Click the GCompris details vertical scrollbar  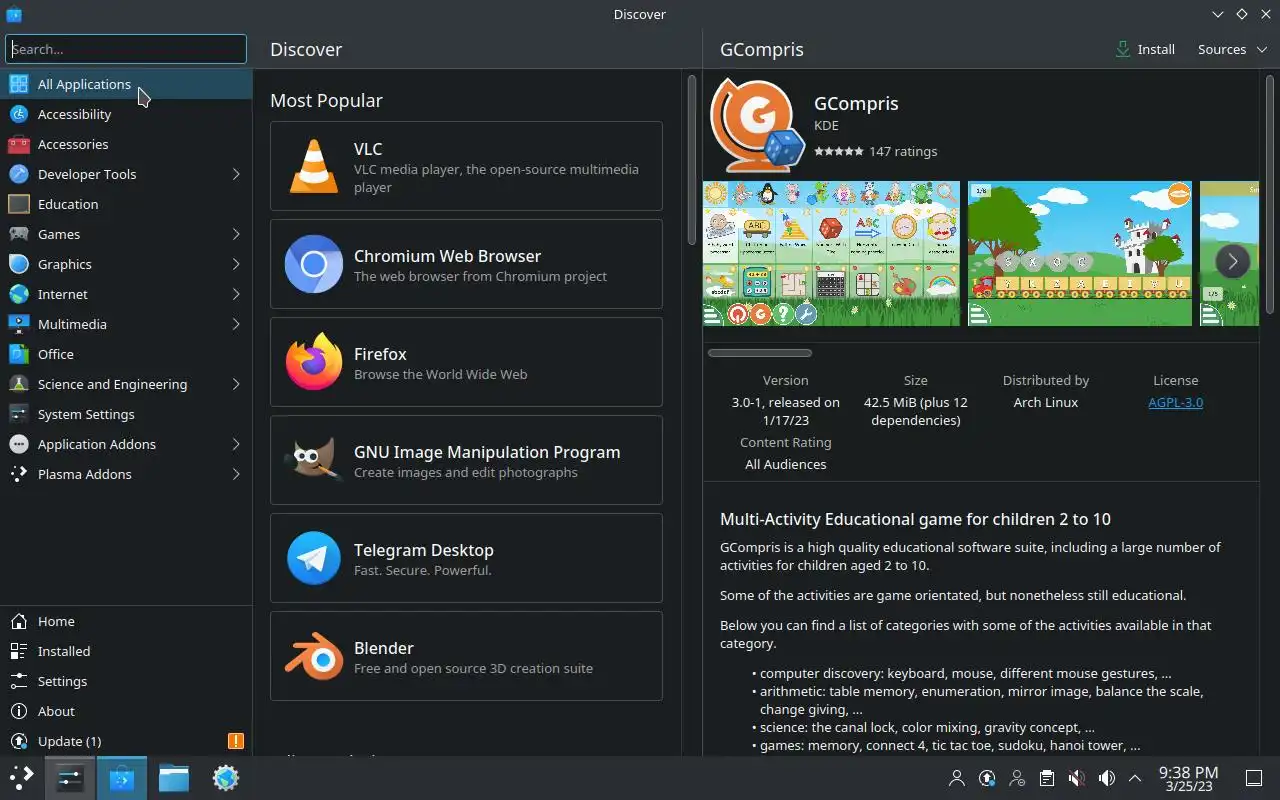coord(1272,195)
